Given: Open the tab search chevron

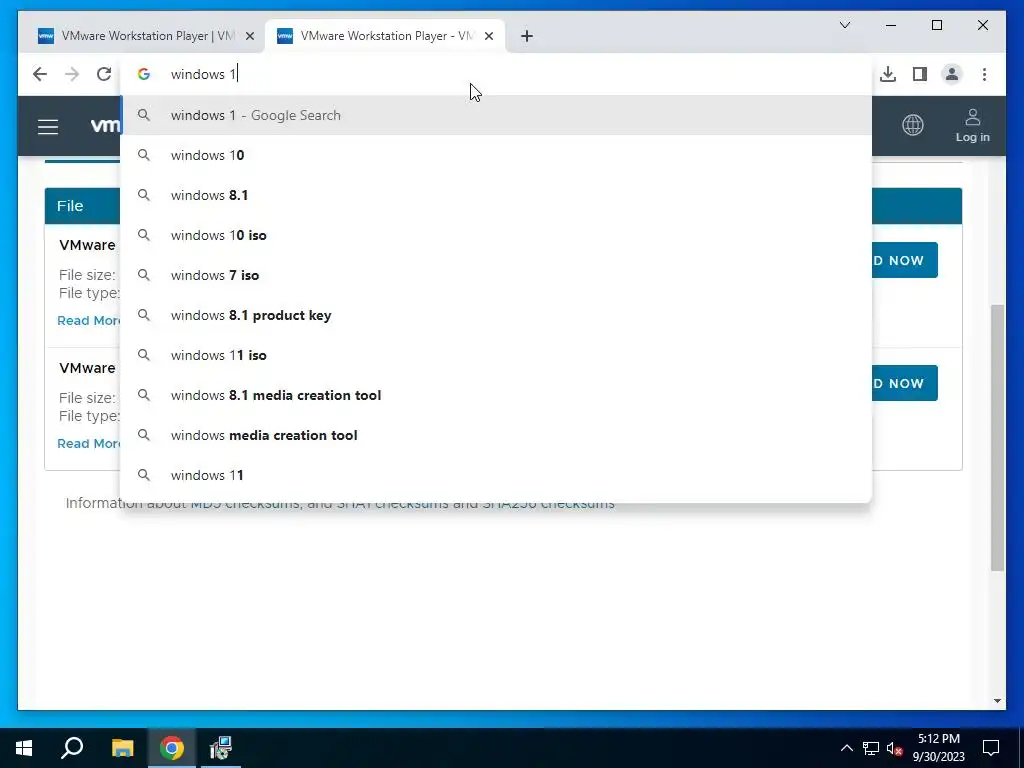Looking at the screenshot, I should (x=844, y=25).
